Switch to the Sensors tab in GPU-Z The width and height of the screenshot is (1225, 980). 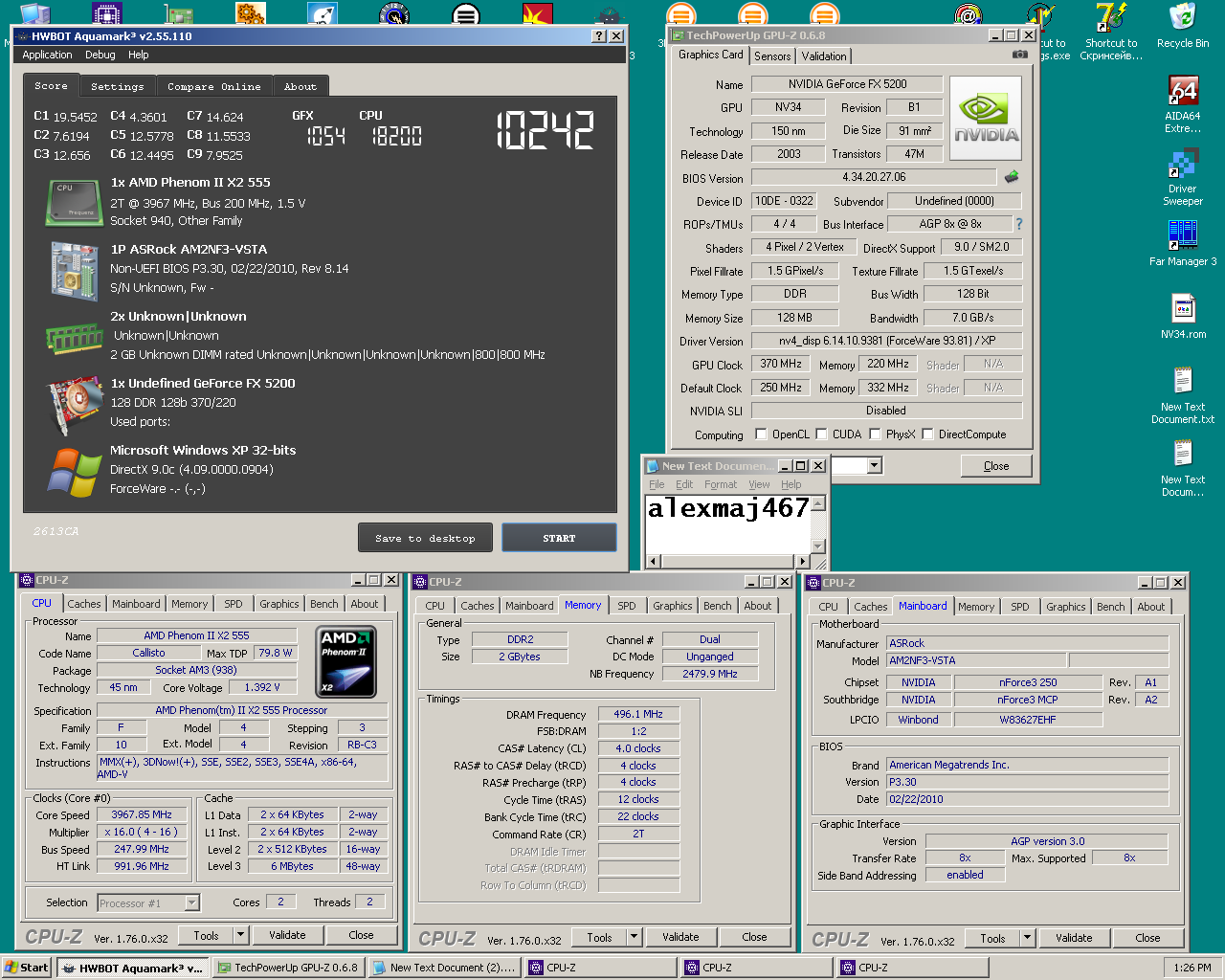(x=772, y=56)
